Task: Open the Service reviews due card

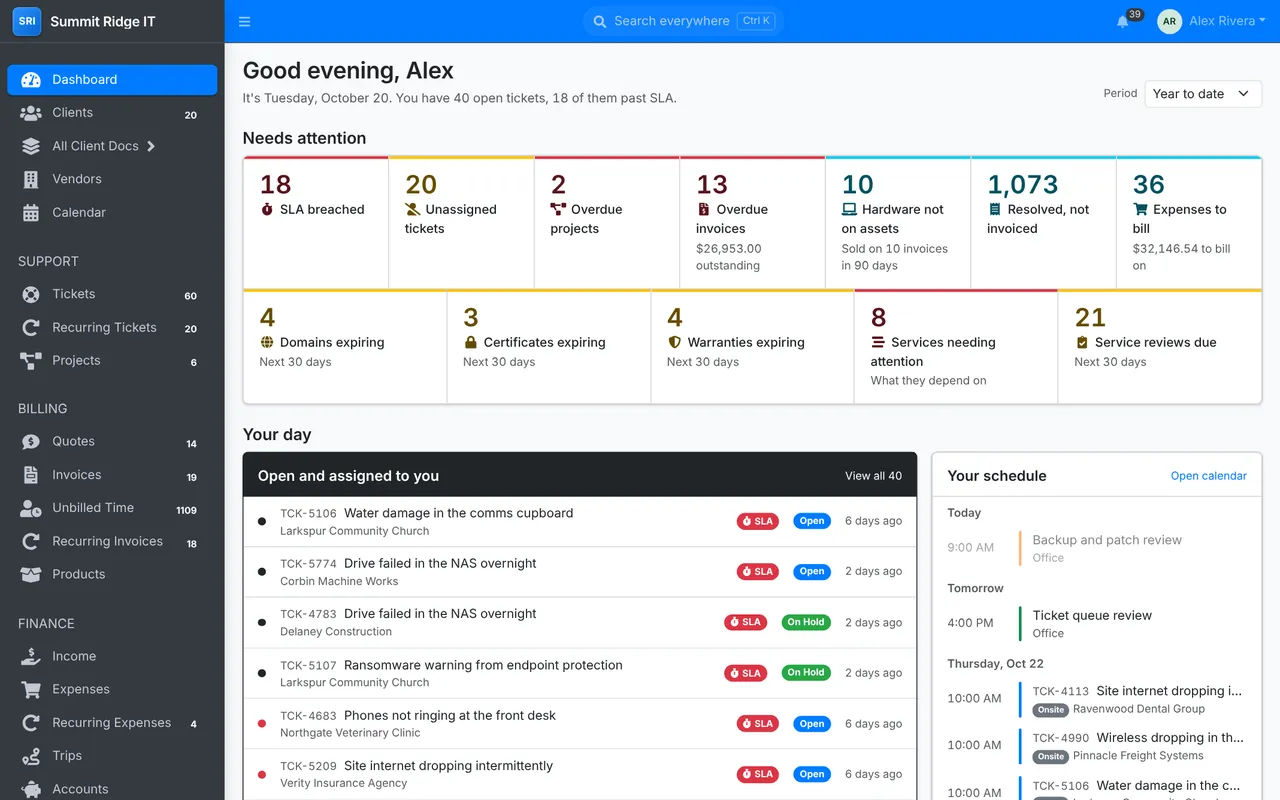Action: (x=1160, y=347)
